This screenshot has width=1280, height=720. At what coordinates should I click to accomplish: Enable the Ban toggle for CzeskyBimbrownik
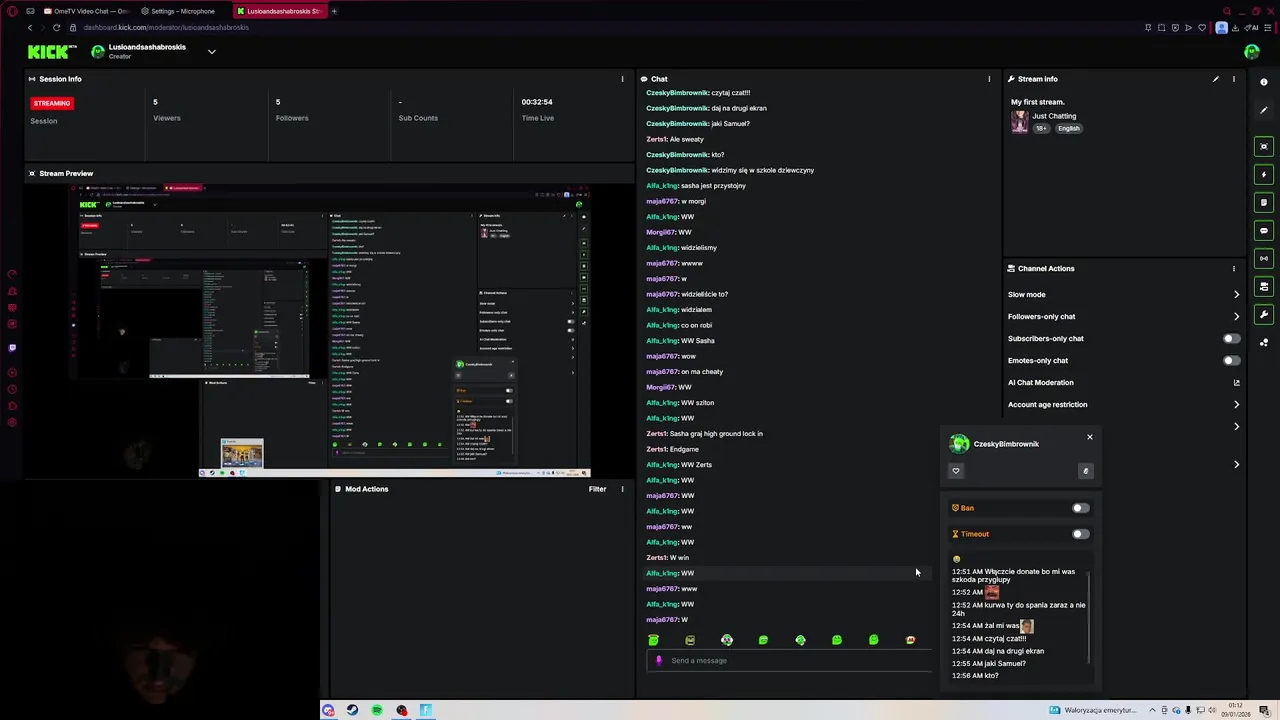(1080, 508)
